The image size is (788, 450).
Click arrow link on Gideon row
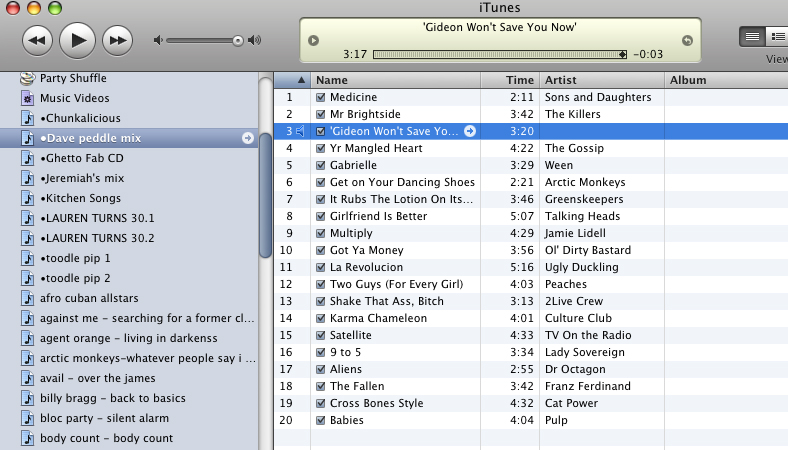470,131
